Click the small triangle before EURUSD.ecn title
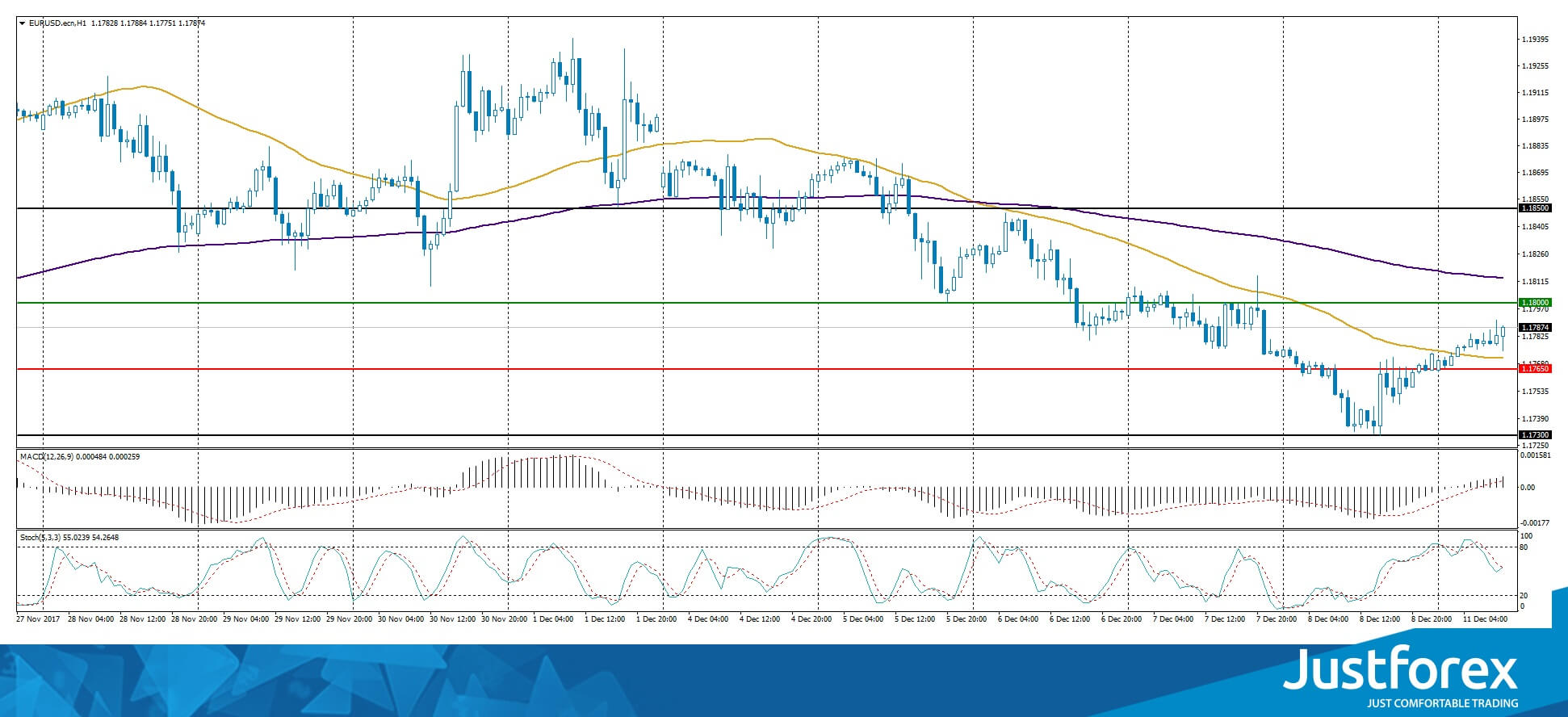 (x=22, y=23)
